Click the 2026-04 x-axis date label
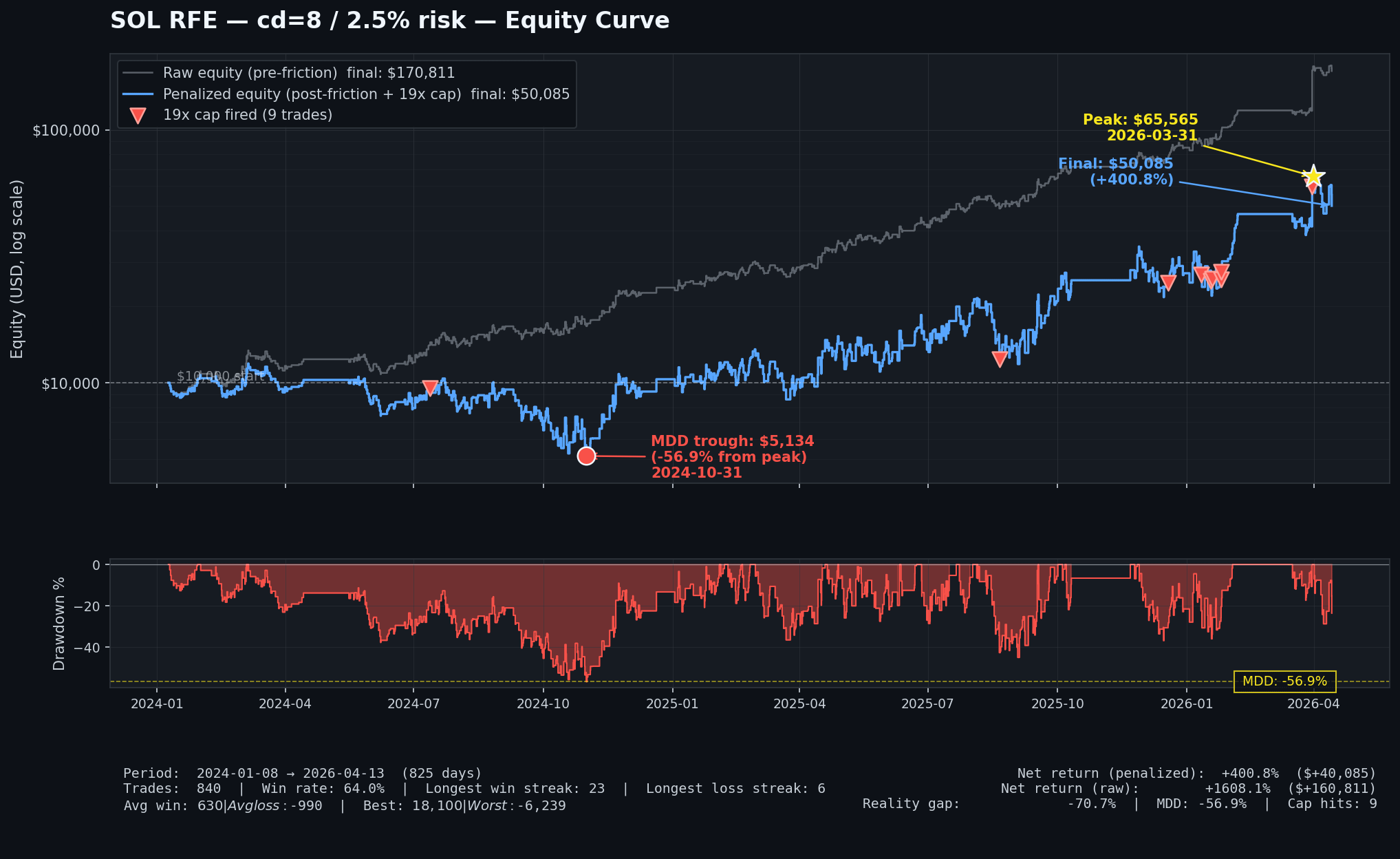This screenshot has width=1400, height=859. tap(1313, 704)
